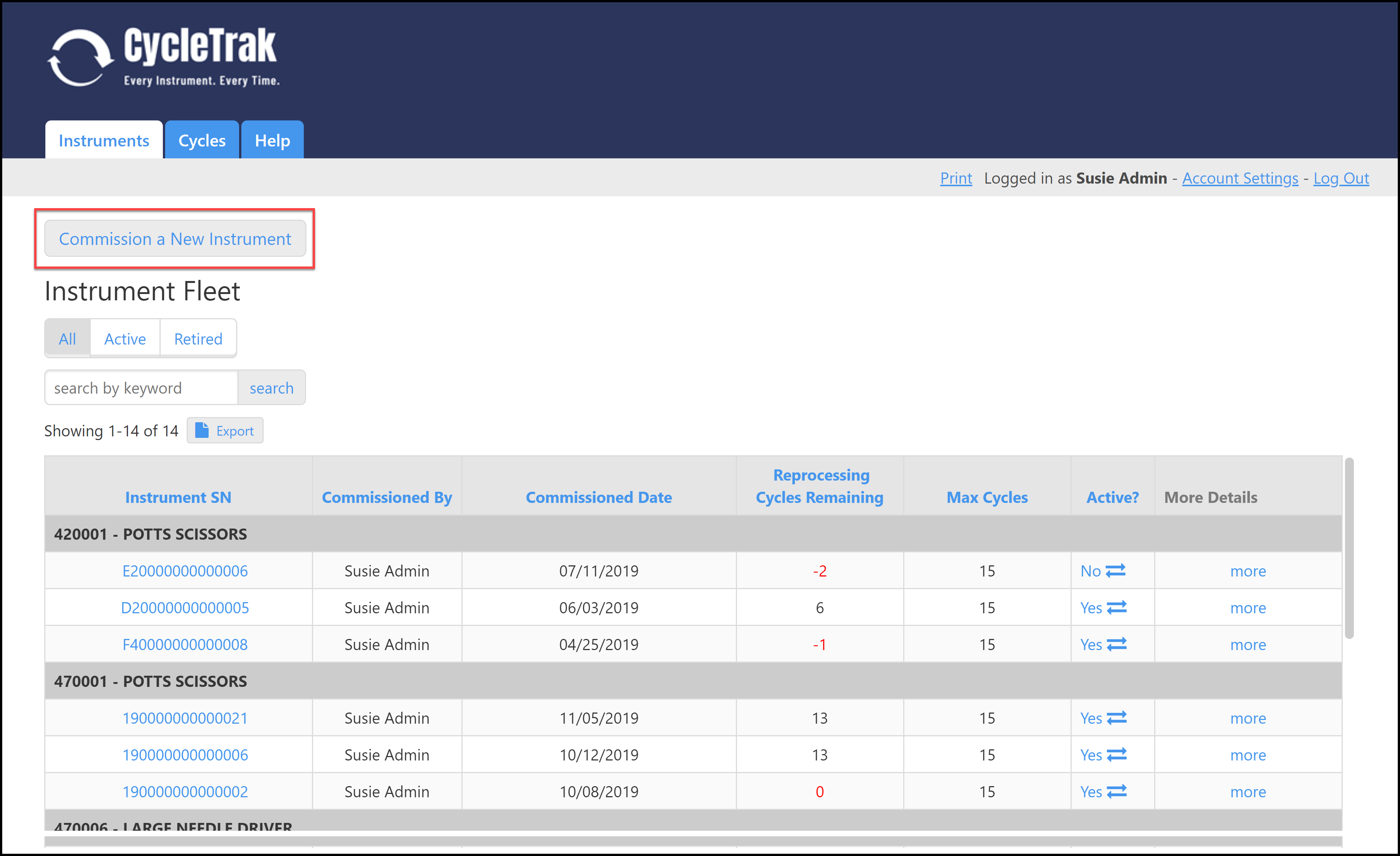
Task: Toggle active swap icon for D20000000000005
Action: 1117,607
